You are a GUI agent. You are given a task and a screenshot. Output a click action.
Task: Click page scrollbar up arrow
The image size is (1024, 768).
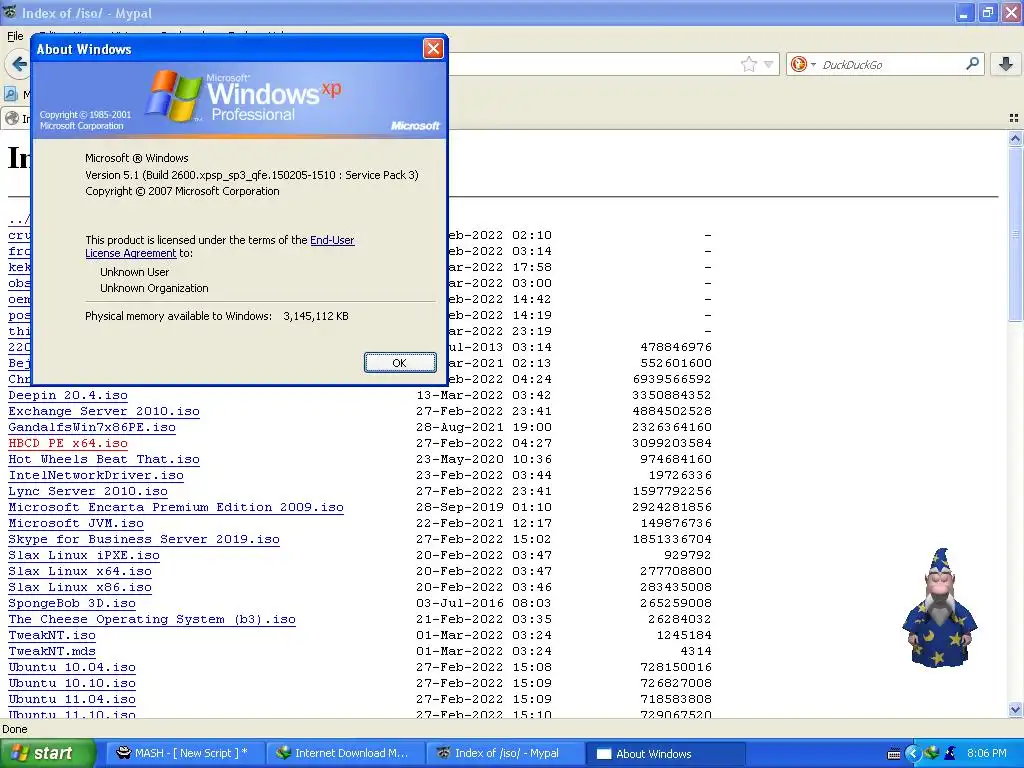1015,138
